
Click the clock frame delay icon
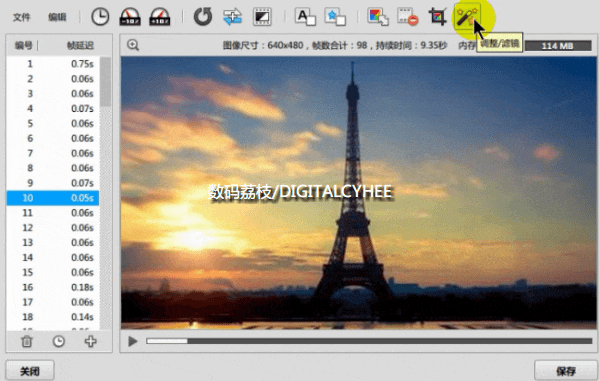click(100, 17)
